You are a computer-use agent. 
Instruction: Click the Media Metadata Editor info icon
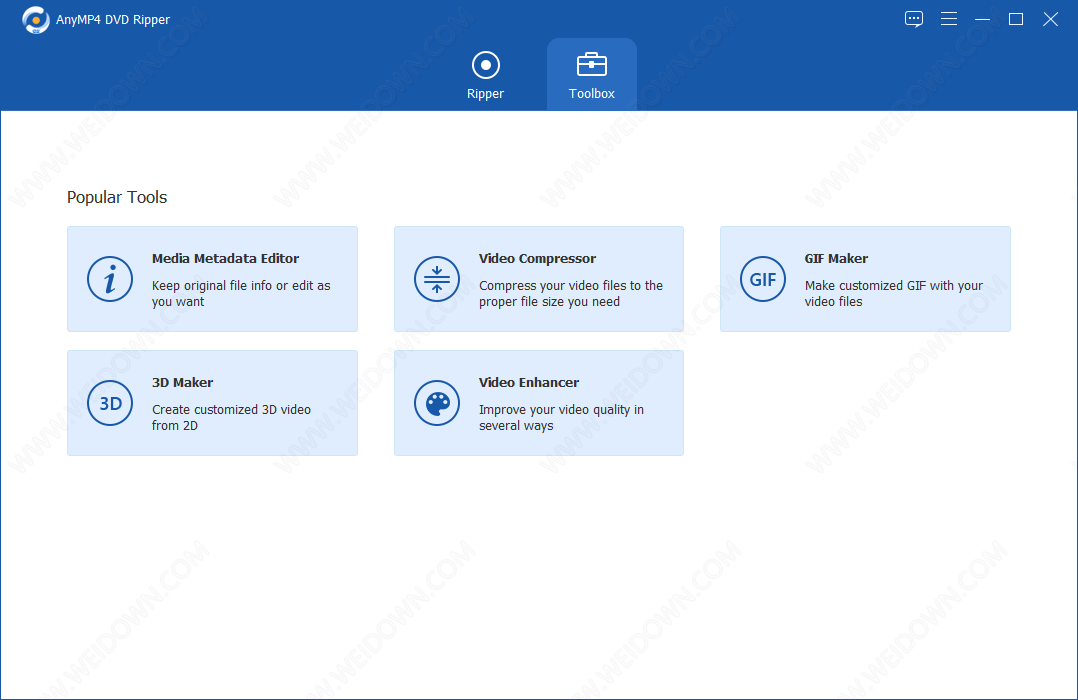[x=110, y=279]
